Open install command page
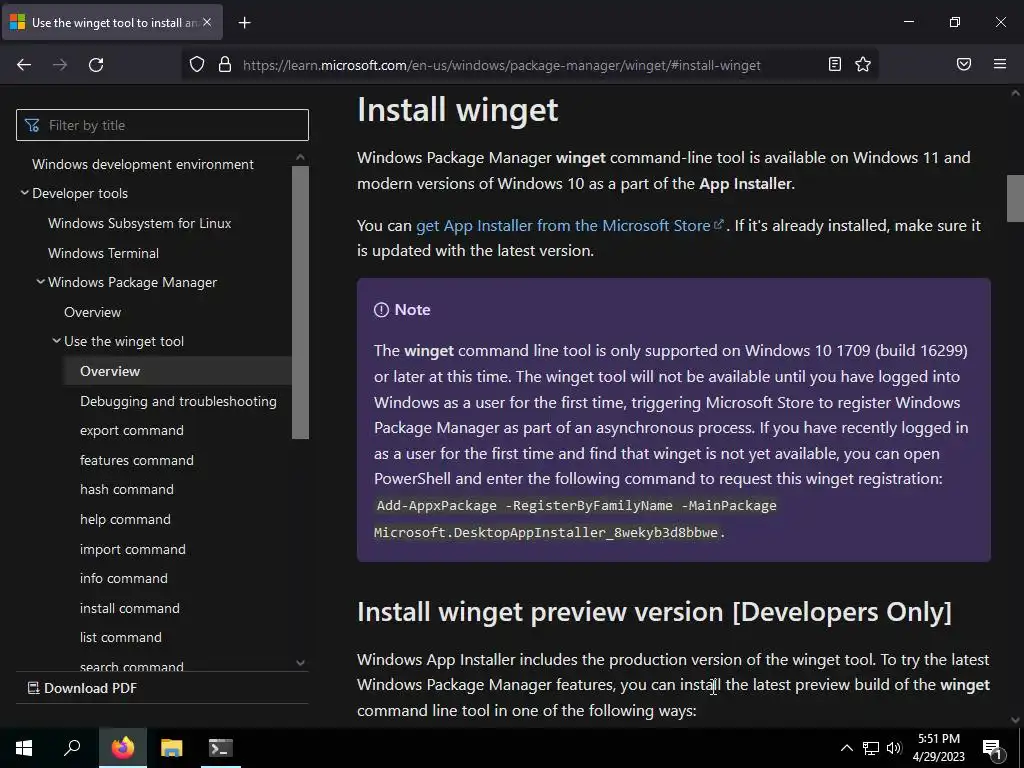The image size is (1024, 768). coord(129,608)
